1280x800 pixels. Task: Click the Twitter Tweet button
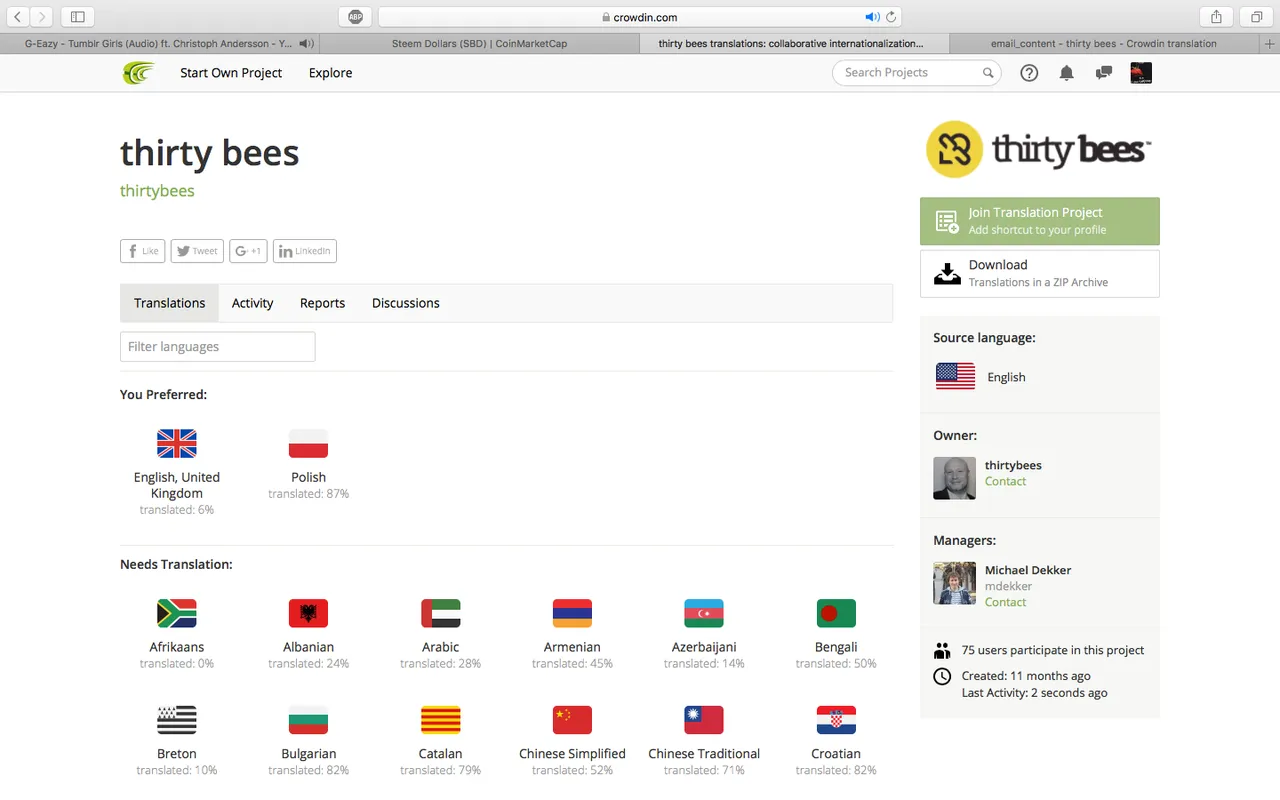(x=196, y=251)
